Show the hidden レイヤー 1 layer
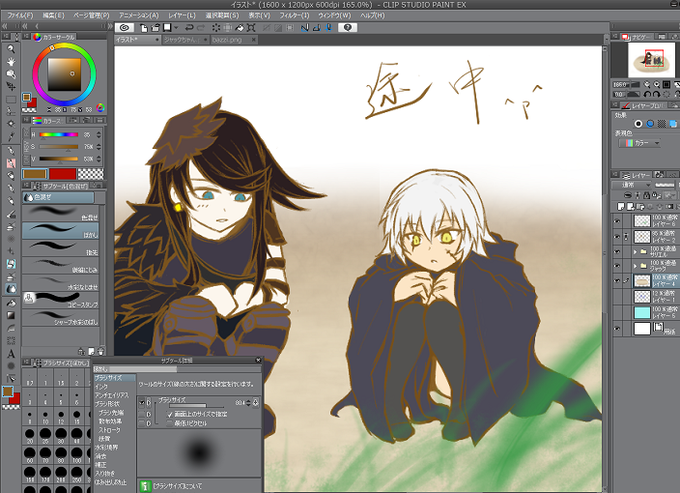Screen dimensions: 680x493 (x=617, y=297)
